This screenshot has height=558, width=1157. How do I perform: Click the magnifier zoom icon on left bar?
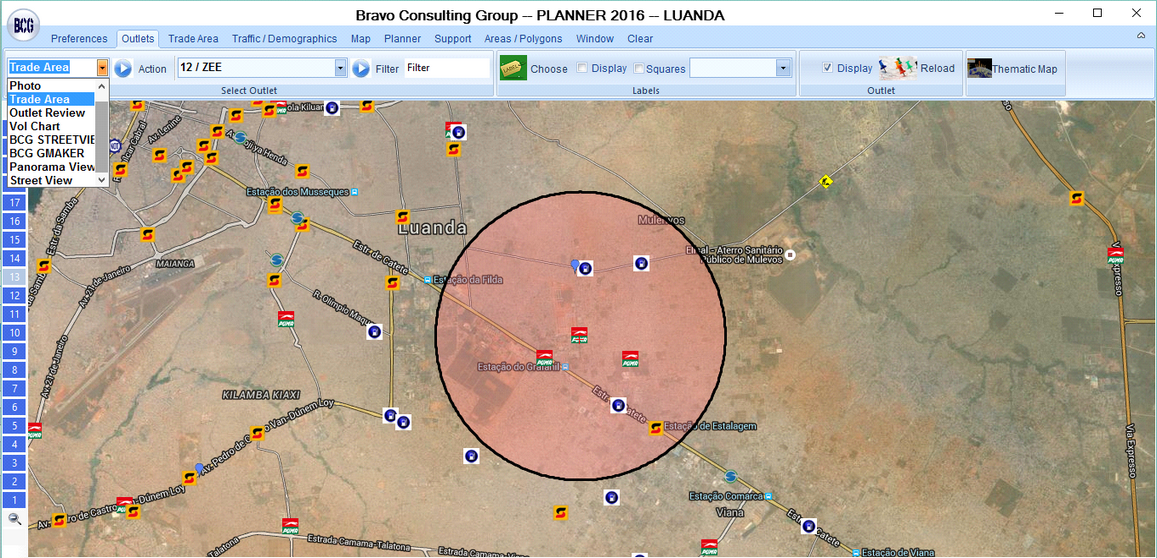(14, 519)
